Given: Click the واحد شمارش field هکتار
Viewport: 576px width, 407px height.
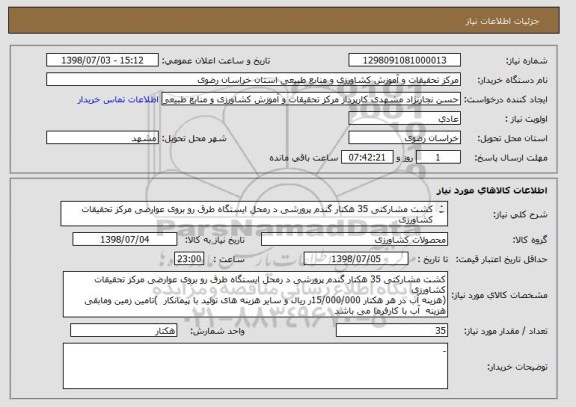Looking at the screenshot, I should pos(123,331).
